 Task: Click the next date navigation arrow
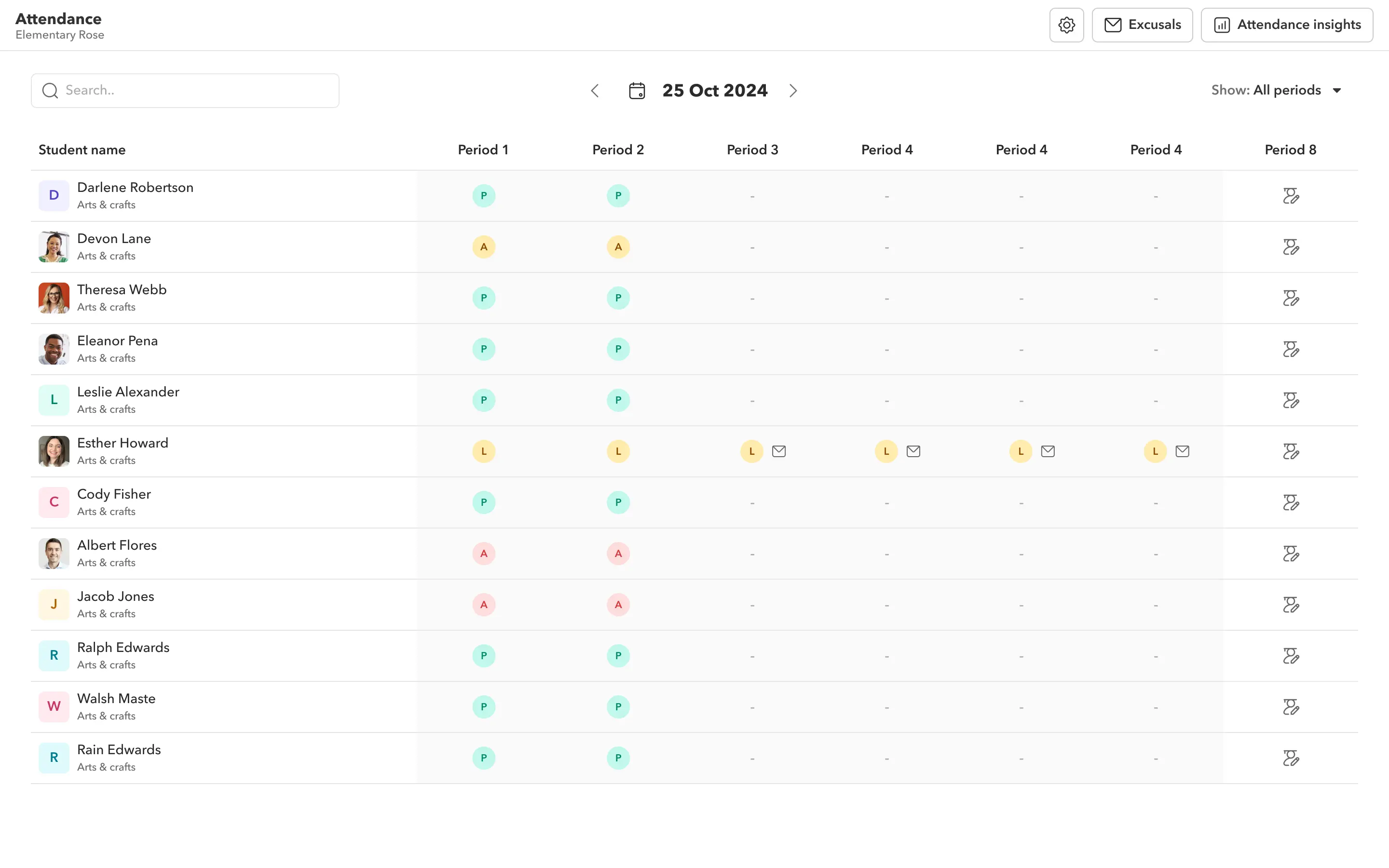794,90
